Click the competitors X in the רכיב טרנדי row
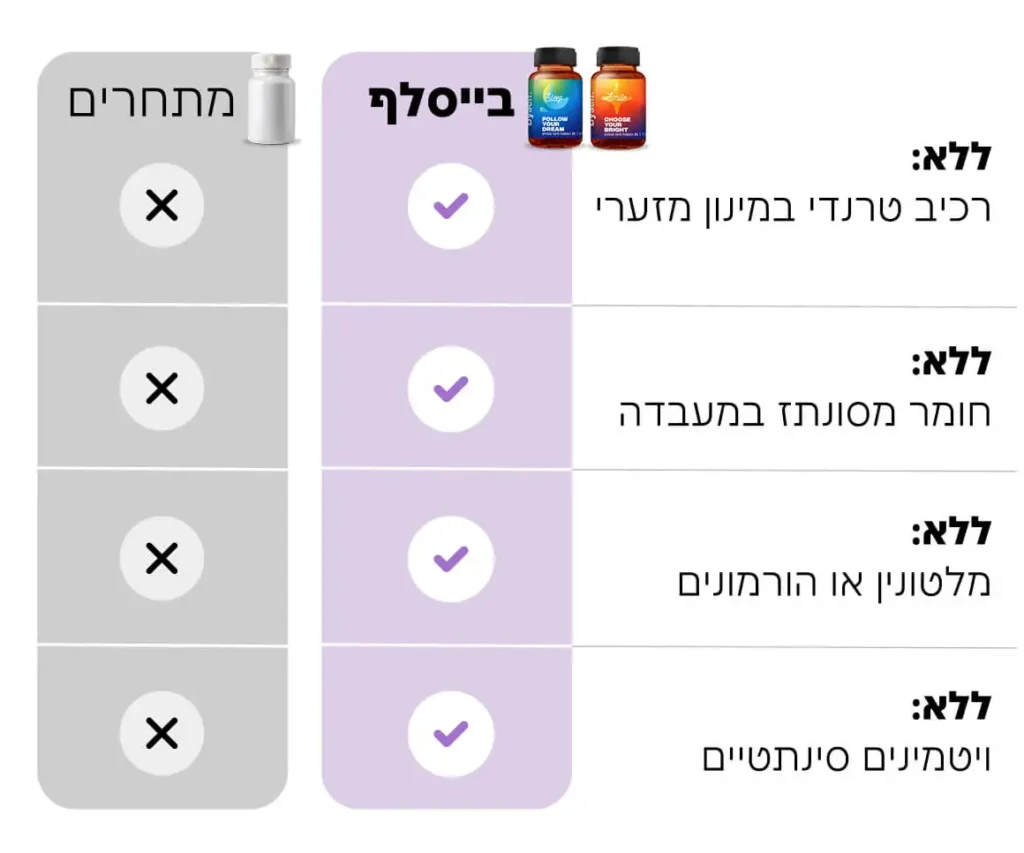 (x=161, y=207)
